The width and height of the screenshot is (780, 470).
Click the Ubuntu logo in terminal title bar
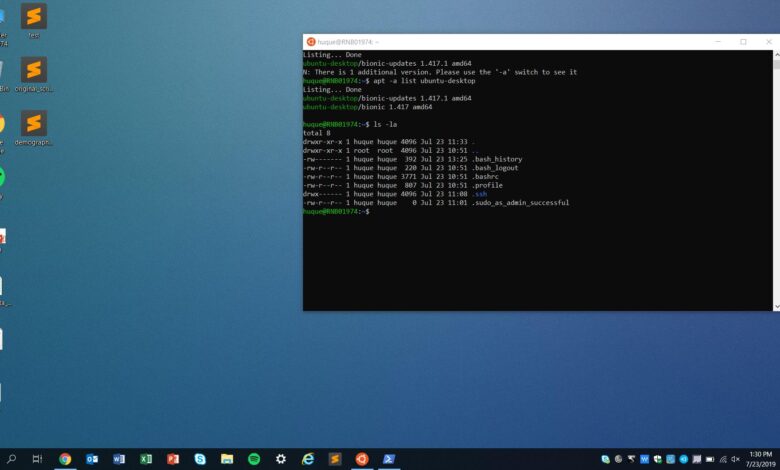[311, 42]
